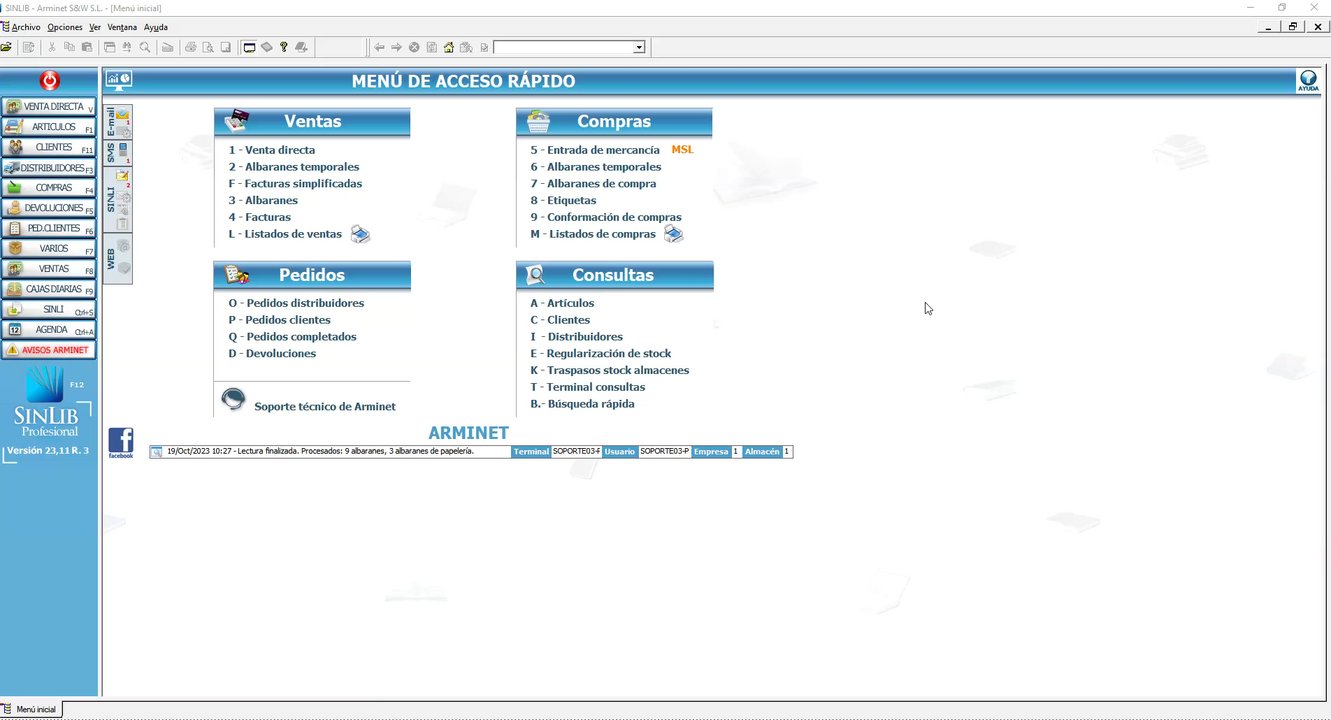Open A - Artículos consultas link
Image resolution: width=1331 pixels, height=720 pixels.
coord(562,303)
